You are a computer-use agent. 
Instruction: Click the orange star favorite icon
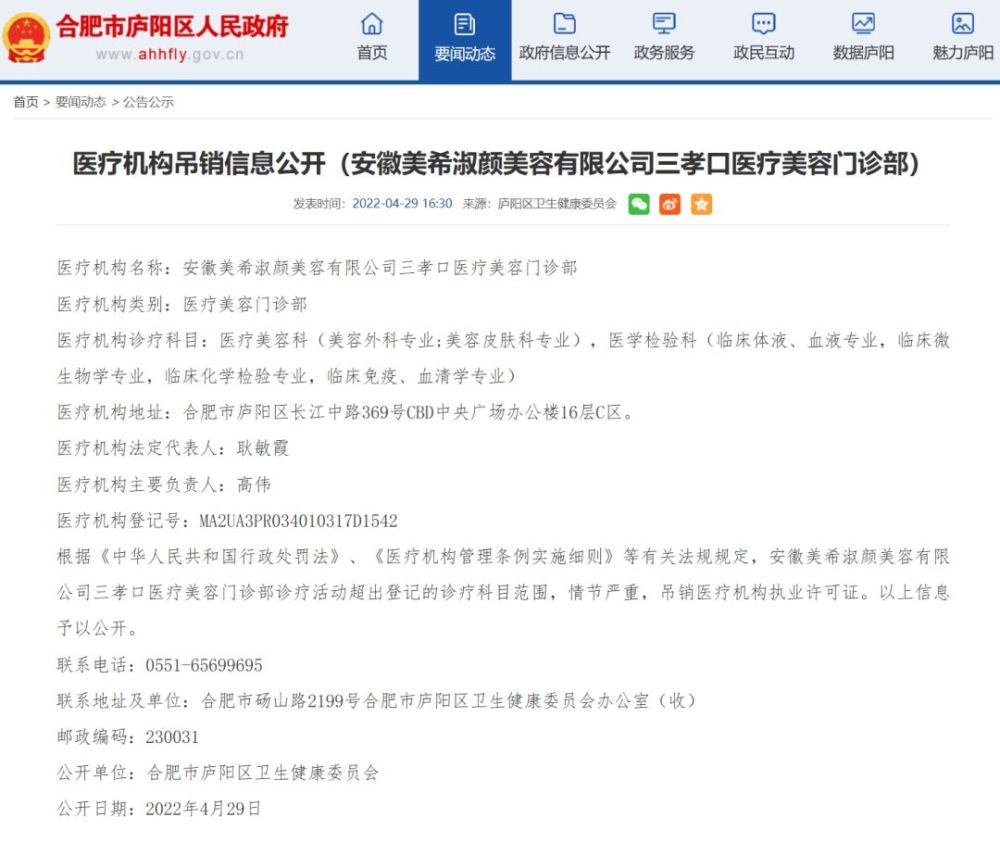pos(701,204)
